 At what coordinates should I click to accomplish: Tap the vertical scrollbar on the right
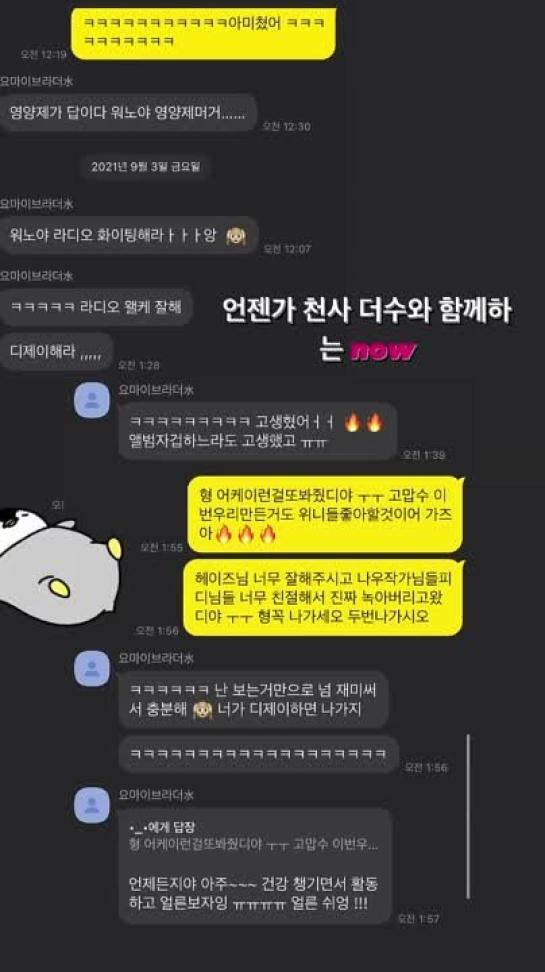click(467, 816)
